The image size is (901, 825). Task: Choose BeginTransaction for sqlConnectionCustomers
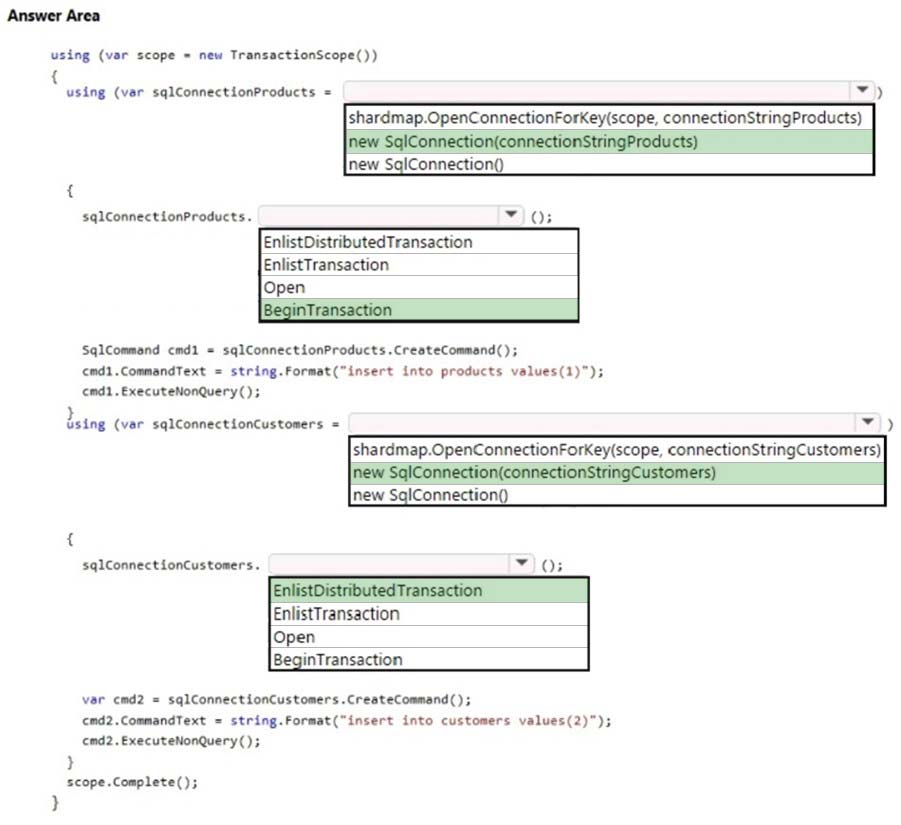(x=429, y=659)
